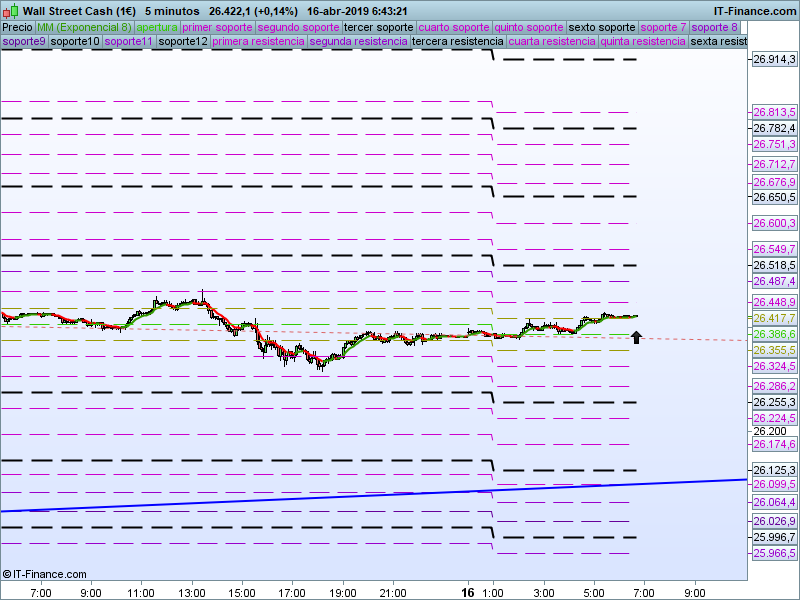
Task: Click the IT-Finance.com link top right
Action: [755, 10]
